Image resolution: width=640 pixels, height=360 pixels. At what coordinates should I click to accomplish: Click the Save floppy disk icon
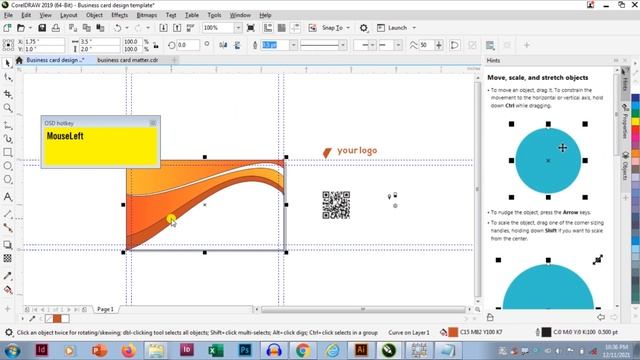point(42,28)
